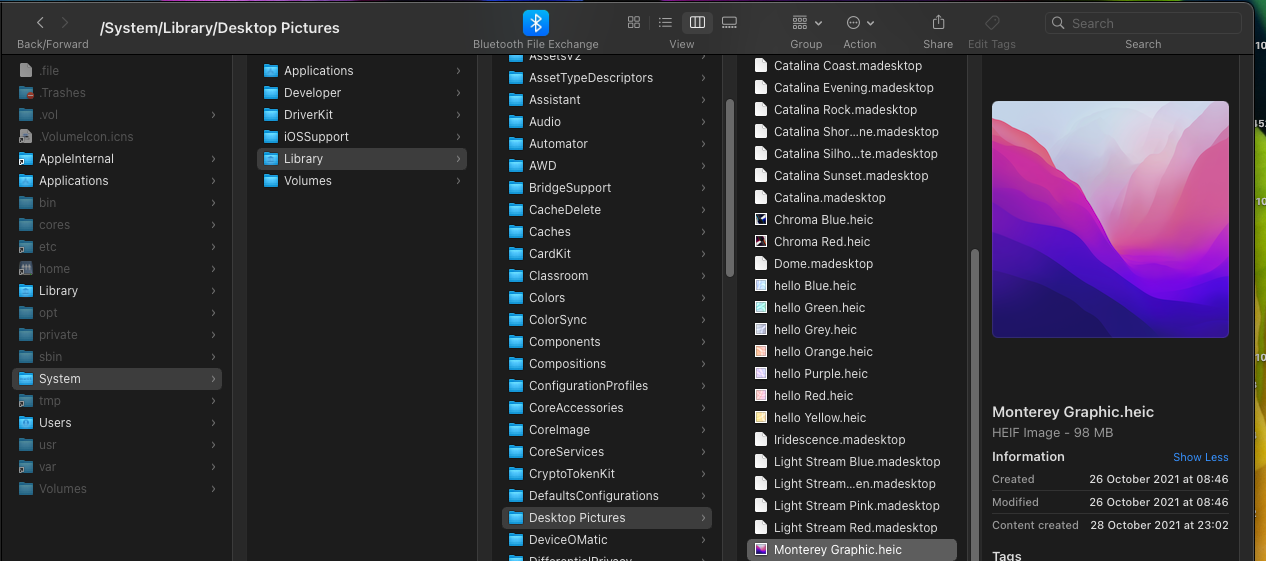The width and height of the screenshot is (1266, 561).
Task: Select the Chroma Blue.heic file icon
Action: (x=761, y=220)
